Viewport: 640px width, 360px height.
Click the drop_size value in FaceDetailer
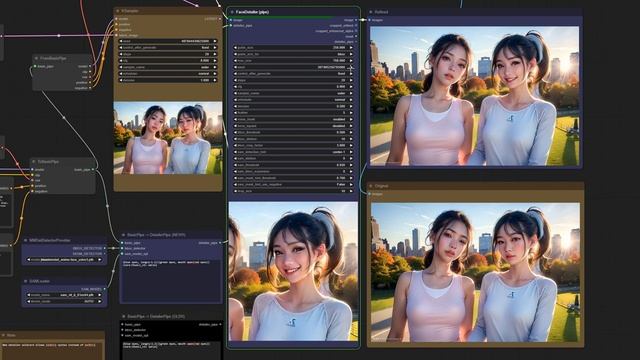(x=293, y=191)
